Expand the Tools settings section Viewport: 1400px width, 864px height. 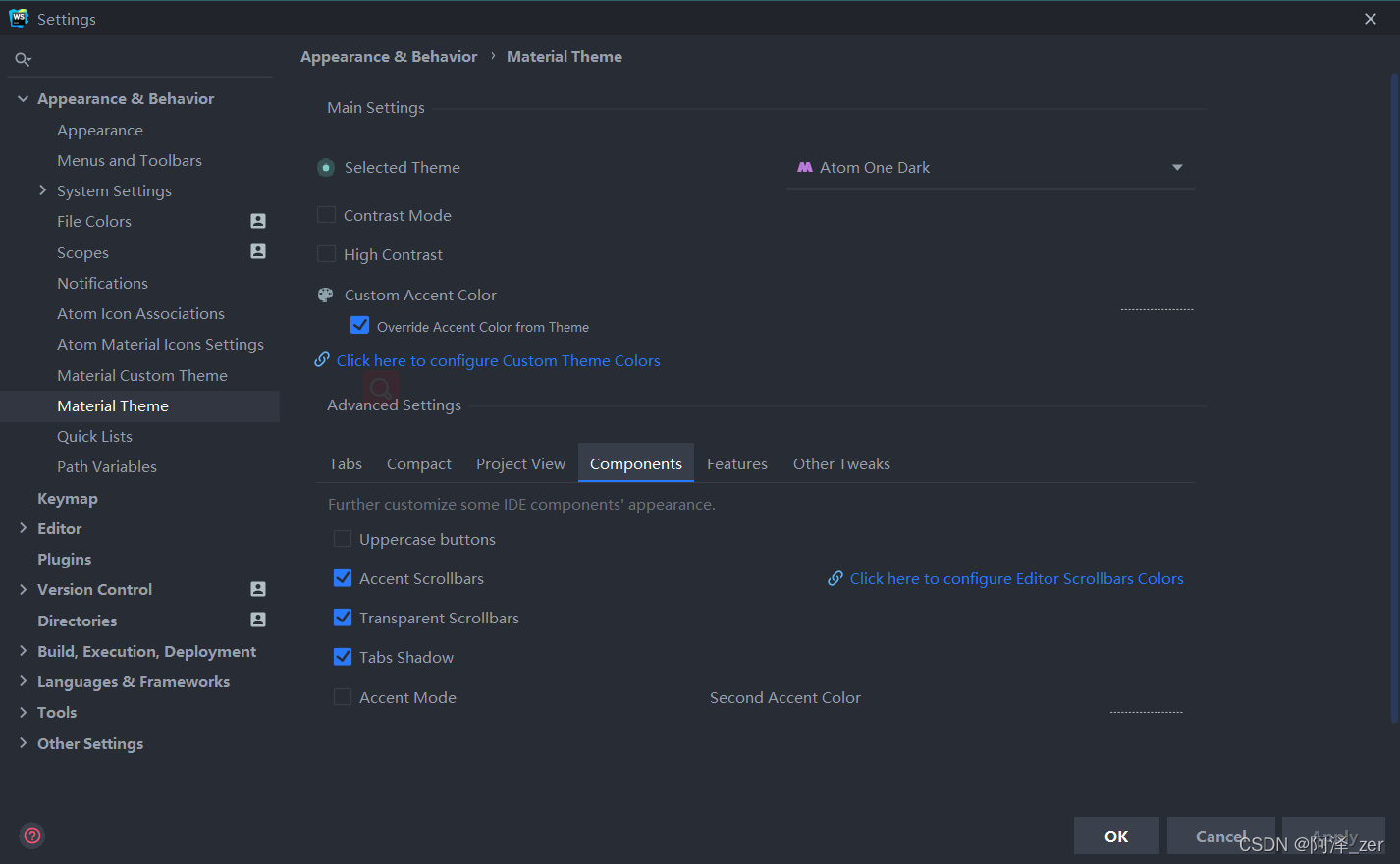click(23, 712)
